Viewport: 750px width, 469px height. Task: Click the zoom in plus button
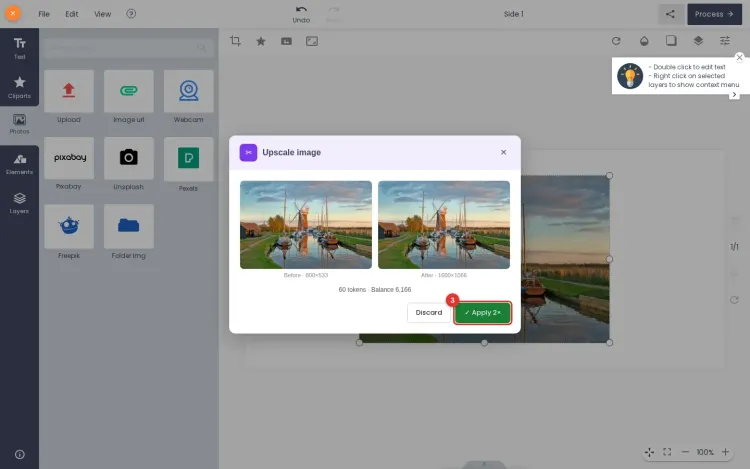[x=726, y=452]
